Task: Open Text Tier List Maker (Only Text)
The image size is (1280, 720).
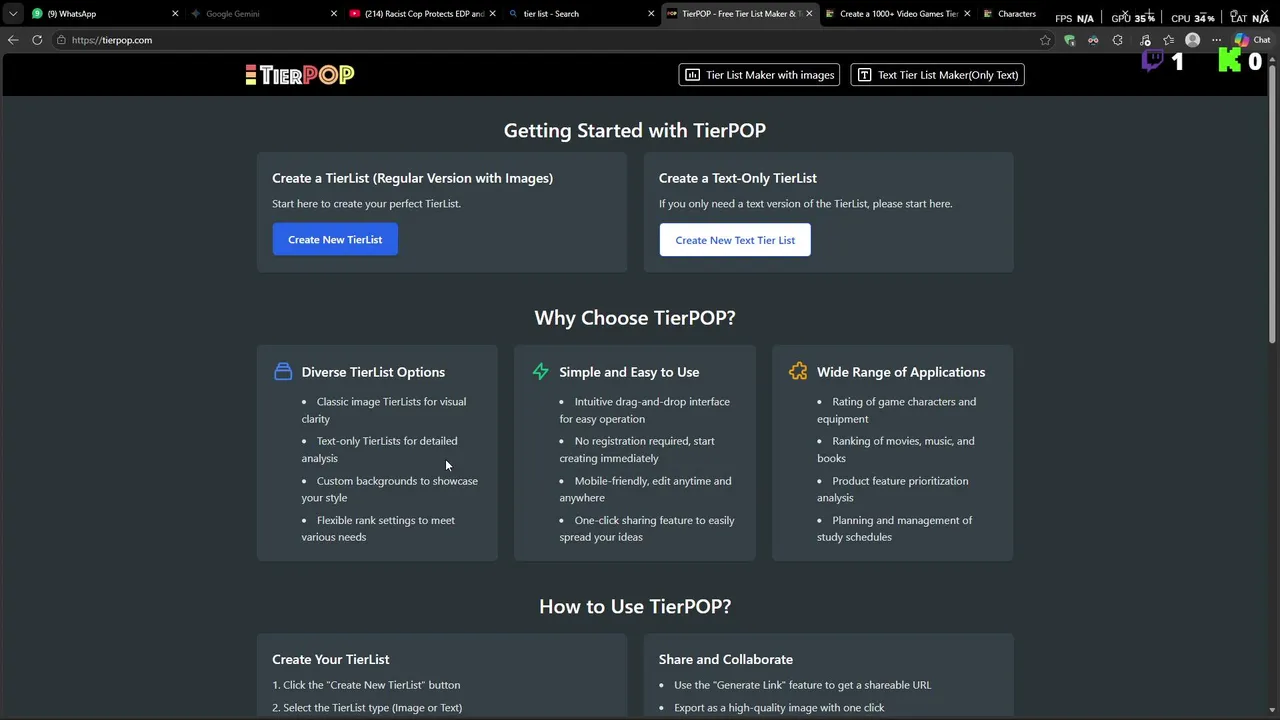Action: (x=937, y=75)
